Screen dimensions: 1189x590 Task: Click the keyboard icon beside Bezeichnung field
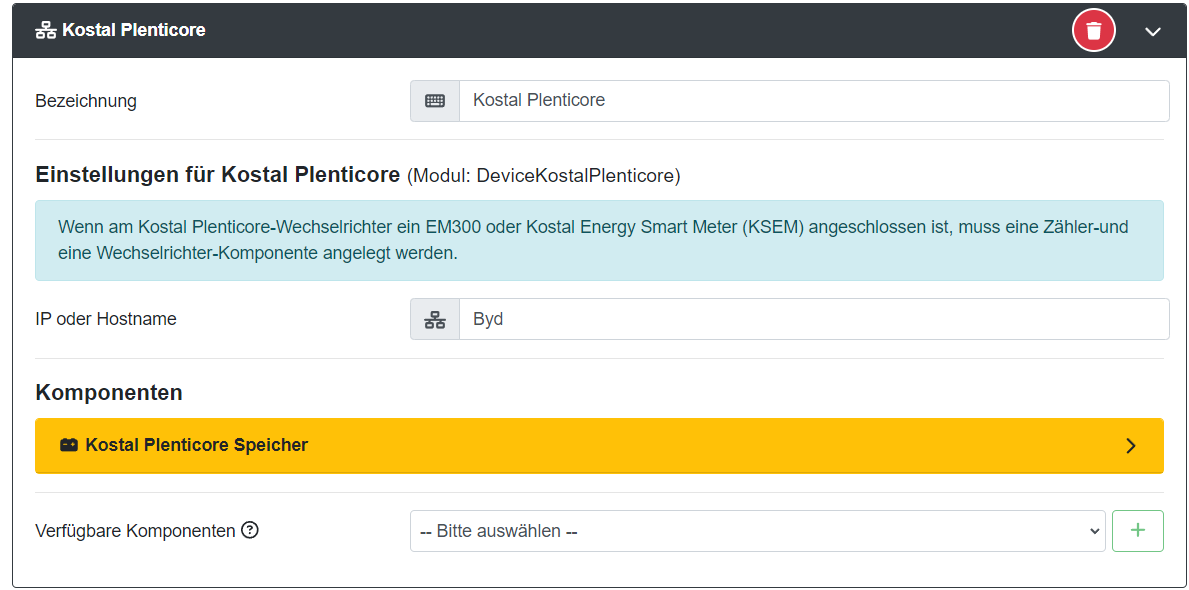point(435,101)
